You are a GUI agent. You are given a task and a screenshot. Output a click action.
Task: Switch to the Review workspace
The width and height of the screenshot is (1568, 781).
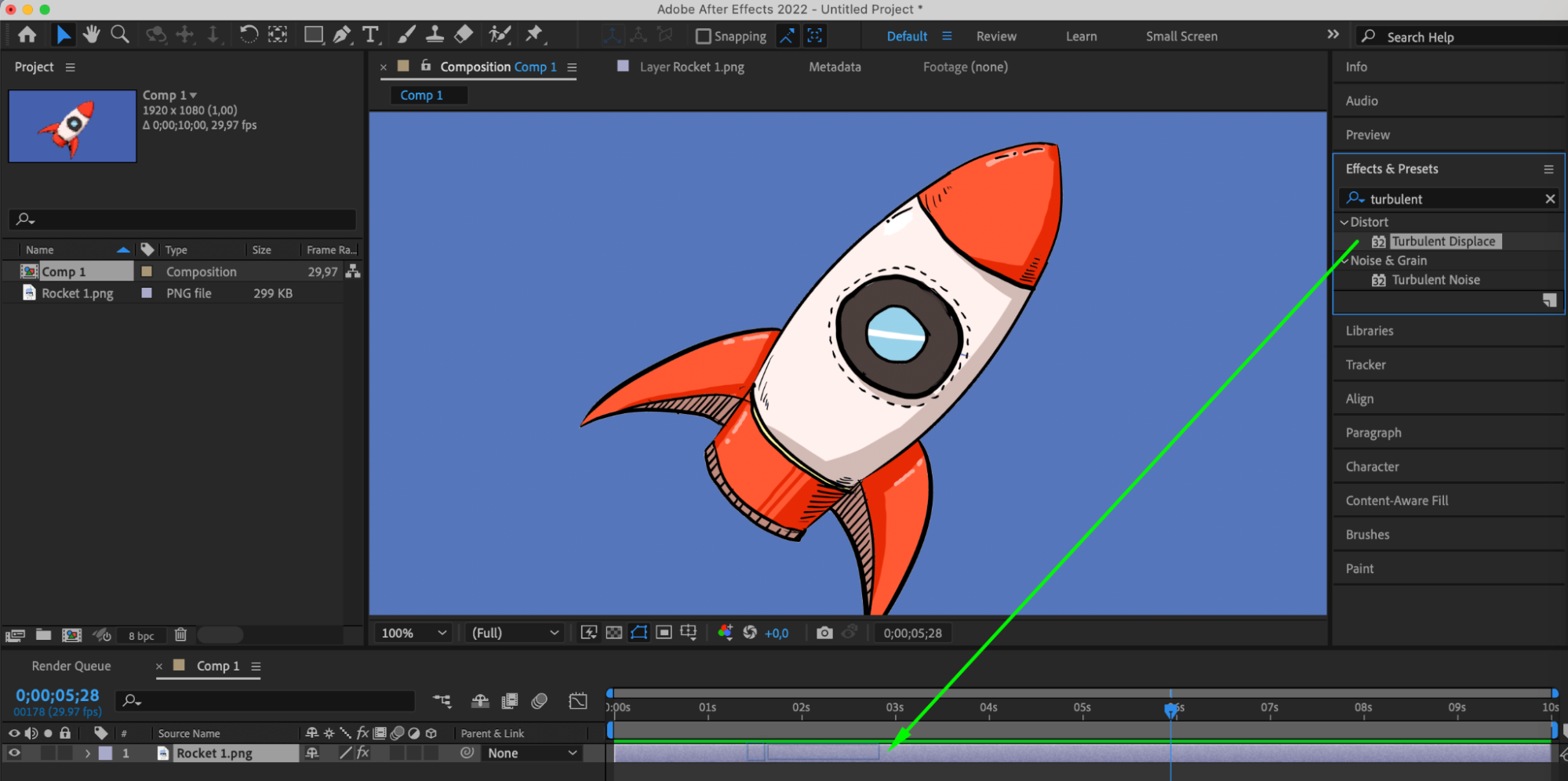point(995,36)
